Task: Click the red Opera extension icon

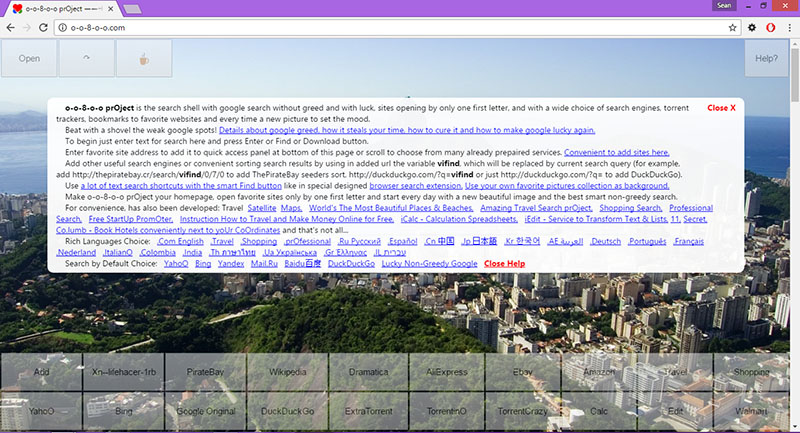Action: tap(770, 28)
